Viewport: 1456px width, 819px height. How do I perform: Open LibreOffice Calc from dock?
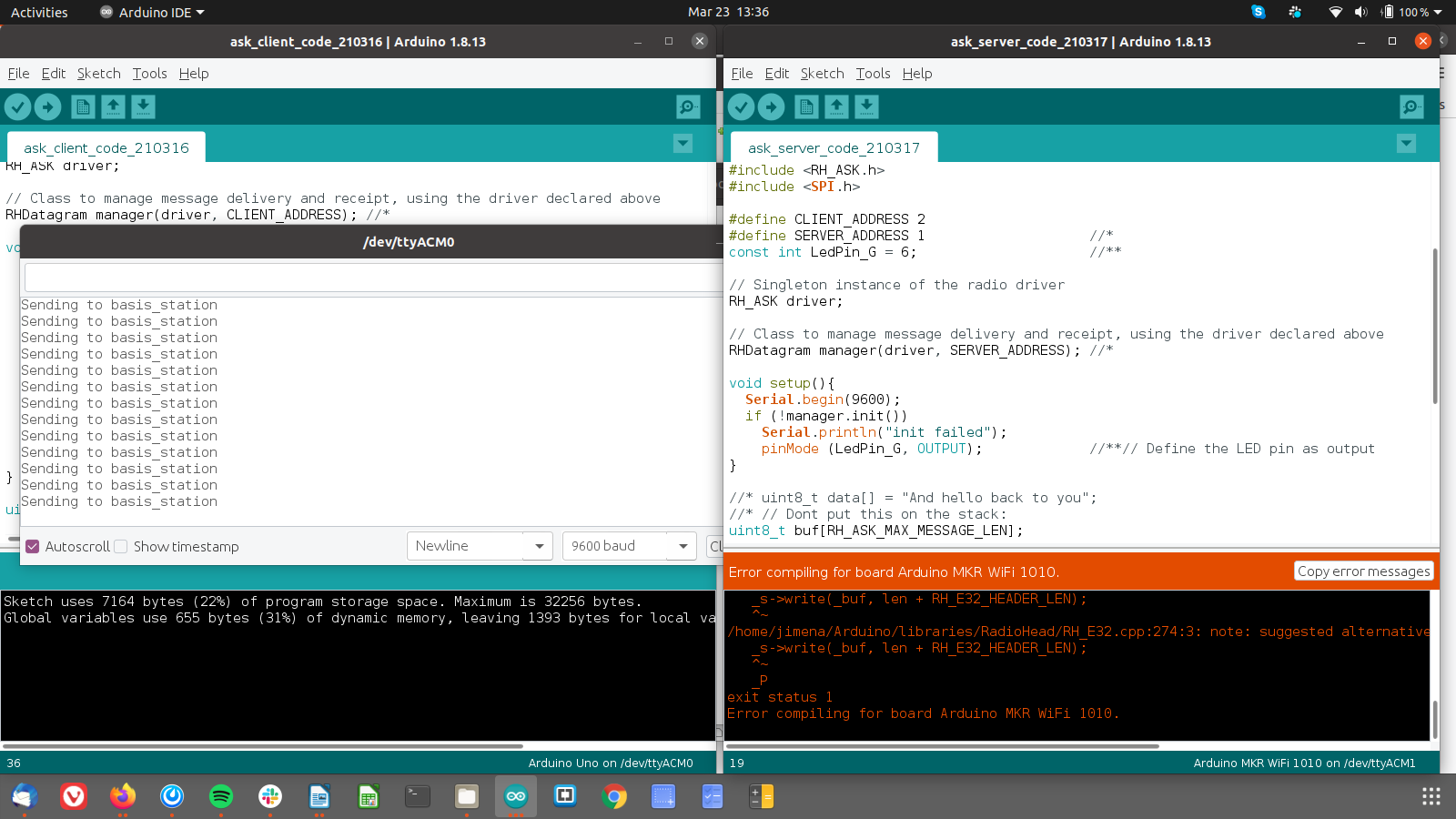tap(369, 797)
